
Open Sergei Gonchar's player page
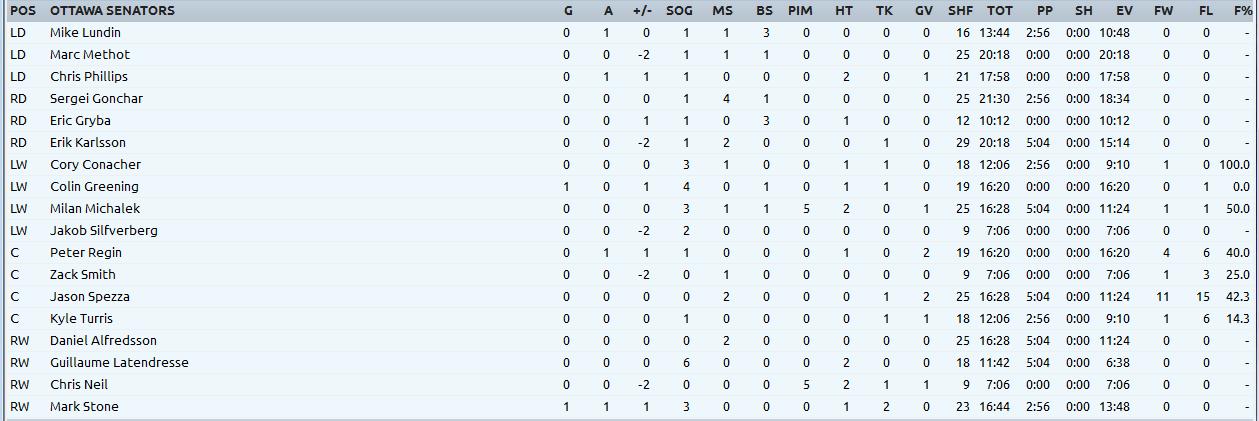[x=96, y=98]
